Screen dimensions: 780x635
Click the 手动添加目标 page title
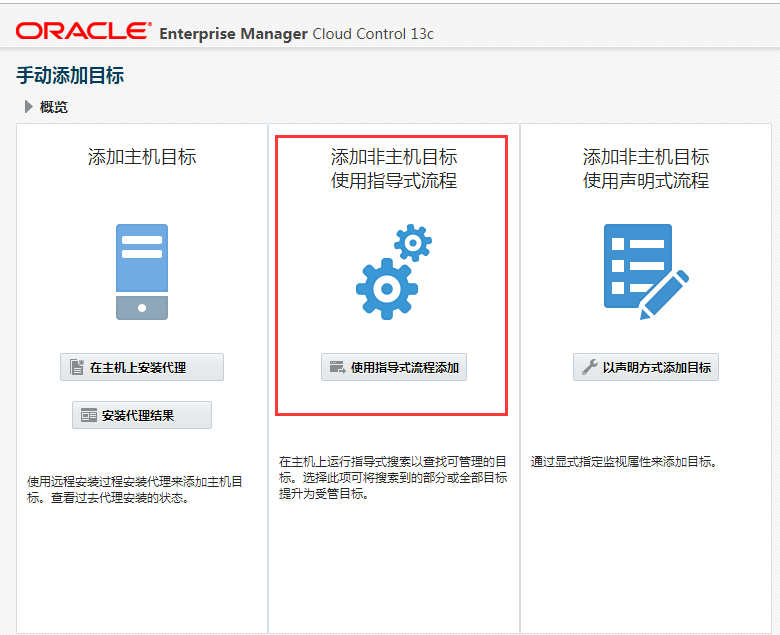click(70, 76)
